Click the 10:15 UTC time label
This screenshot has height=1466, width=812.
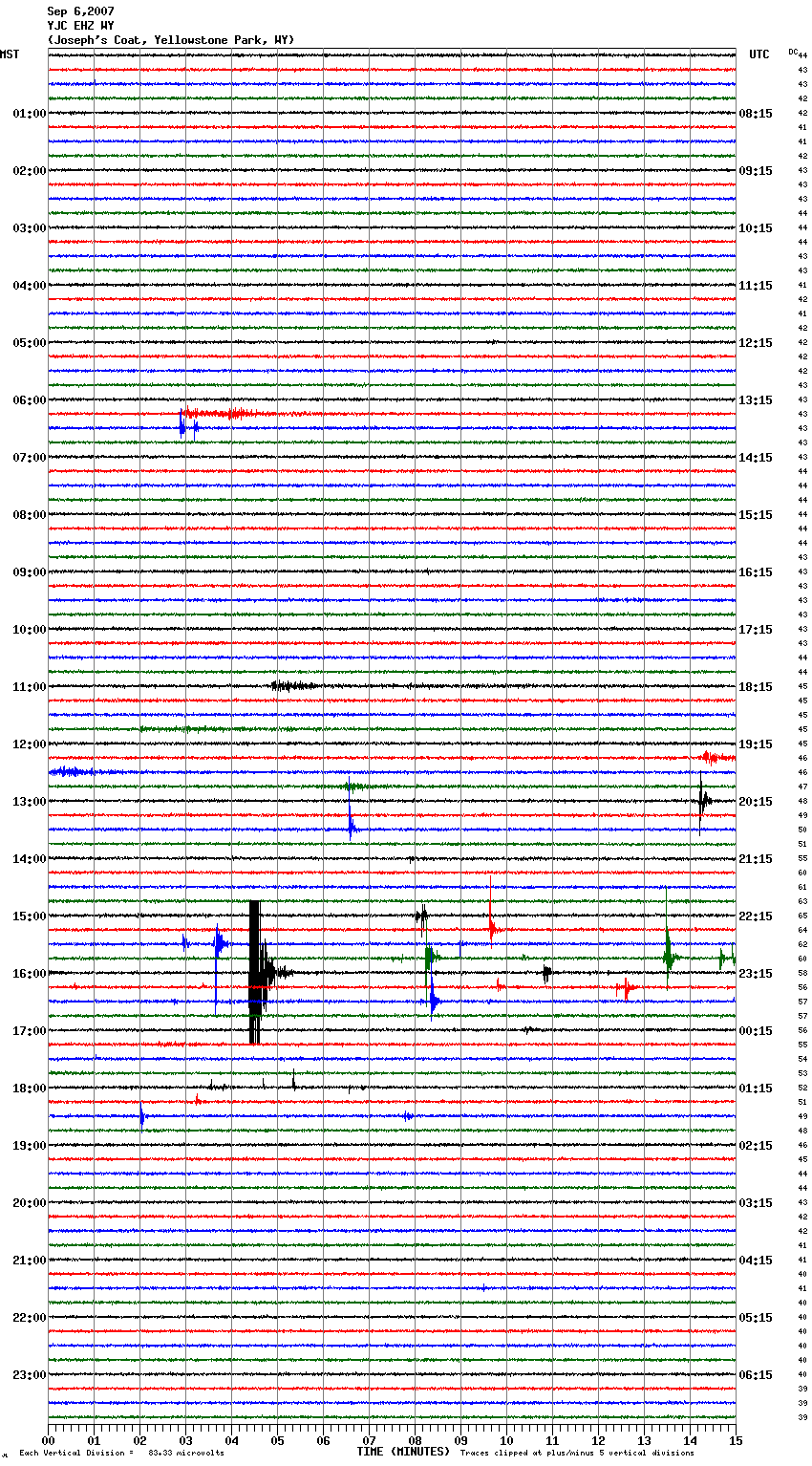(x=756, y=228)
